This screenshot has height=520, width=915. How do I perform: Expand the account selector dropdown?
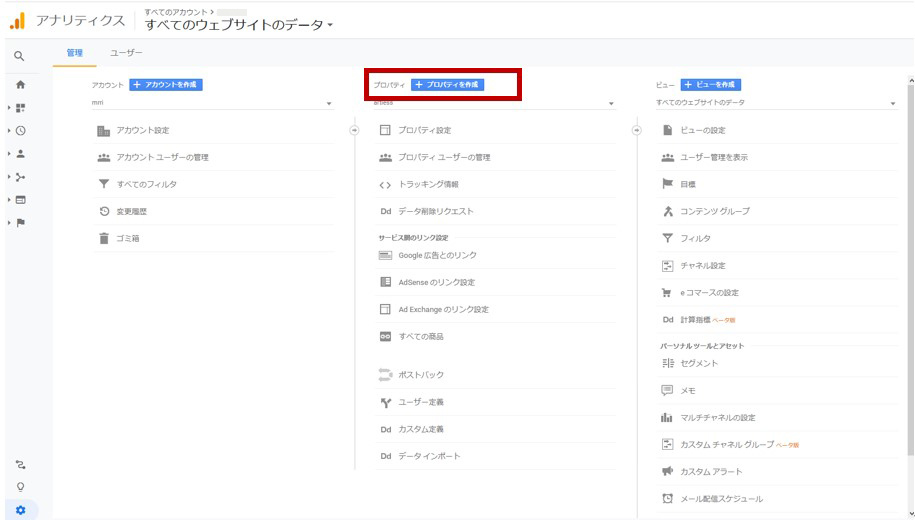(x=328, y=104)
